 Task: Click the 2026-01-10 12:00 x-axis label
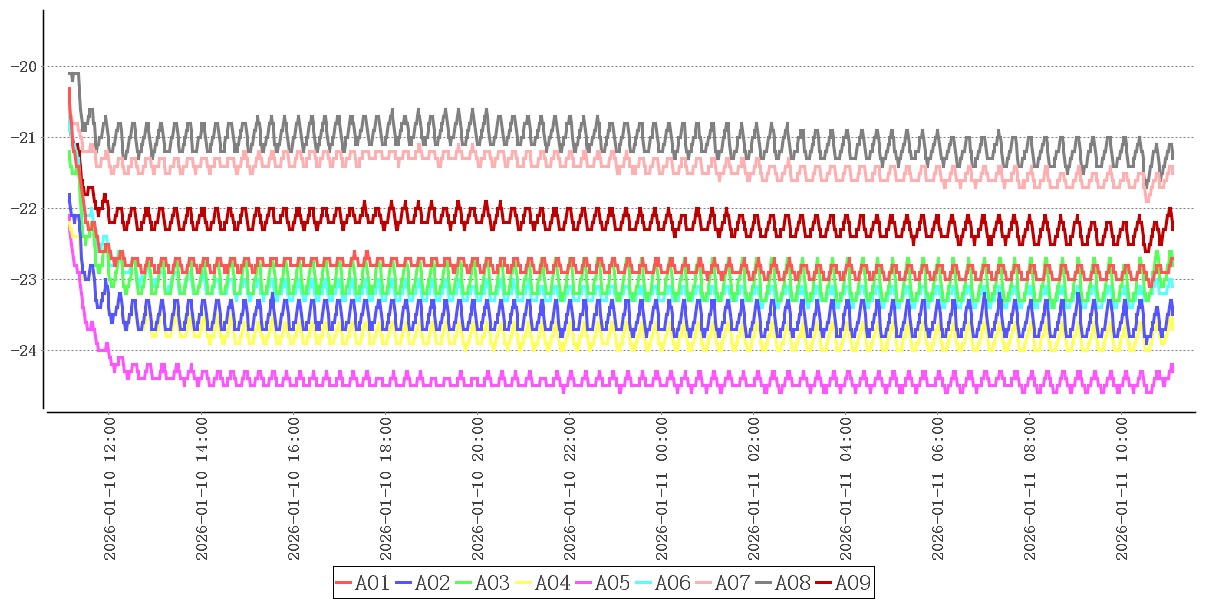pos(110,490)
